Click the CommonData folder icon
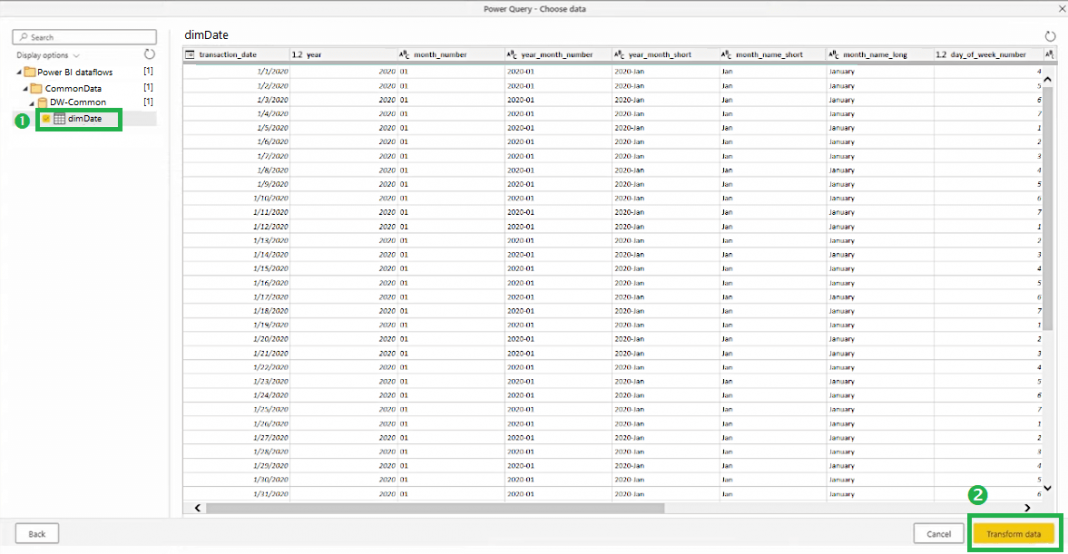 coord(37,88)
